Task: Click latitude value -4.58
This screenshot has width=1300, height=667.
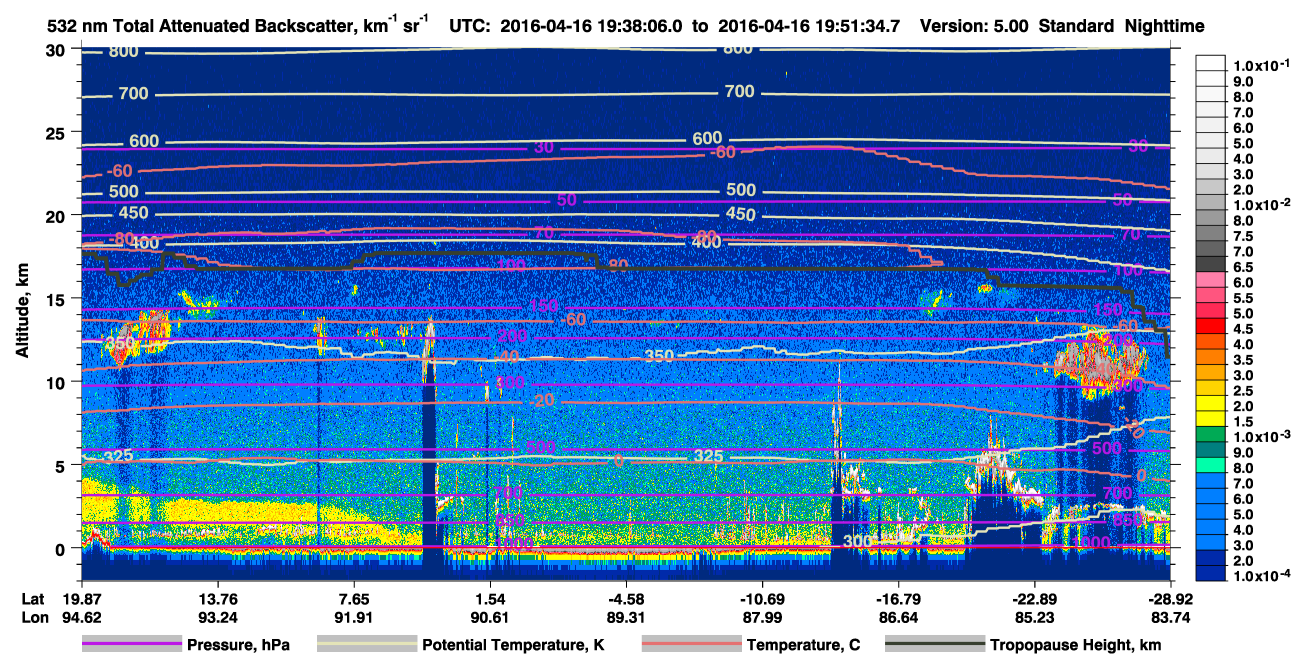Action: tap(625, 599)
